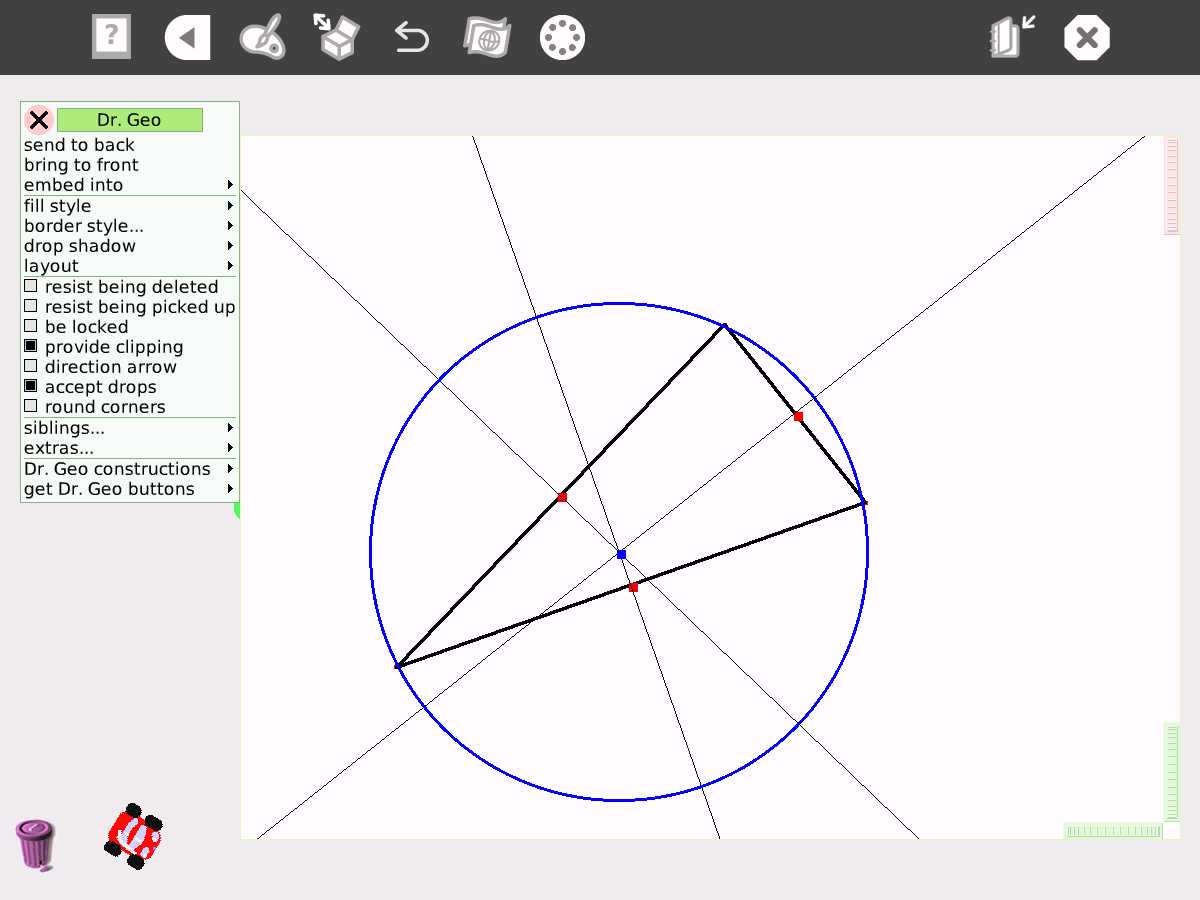Click the green 'Dr. Geo' menu title
Image resolution: width=1200 pixels, height=900 pixels.
click(129, 120)
